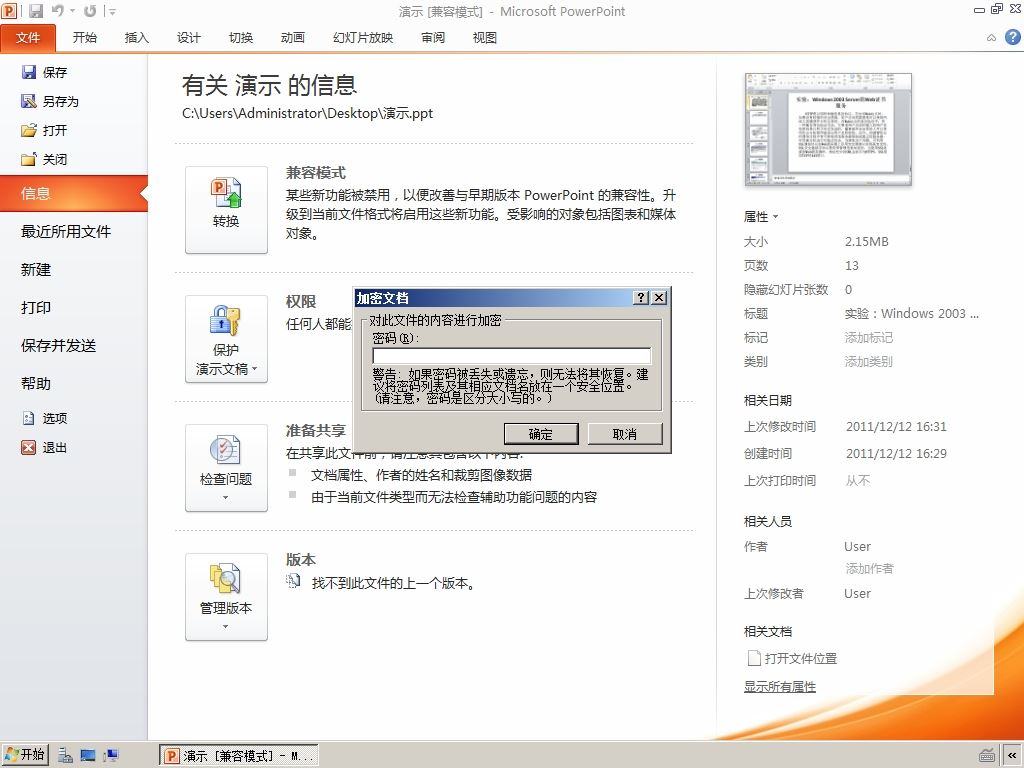Expand the Protect Presentation (保护演示文稿) dropdown

point(226,339)
